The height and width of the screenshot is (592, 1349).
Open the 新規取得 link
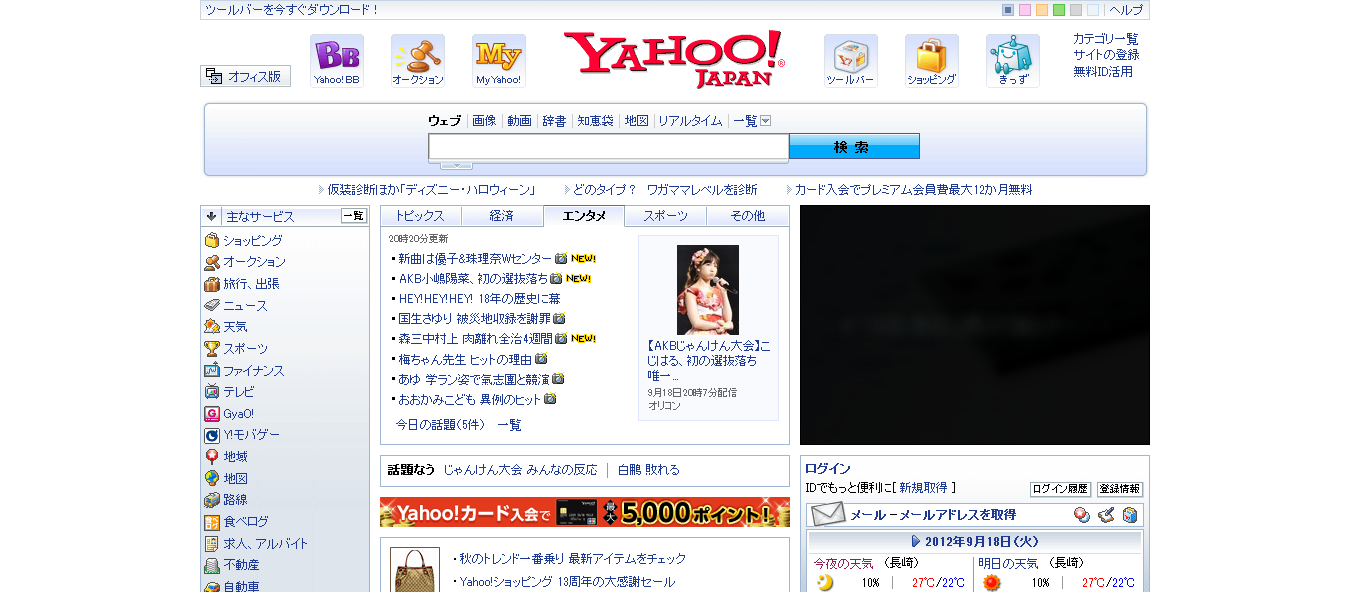point(923,488)
